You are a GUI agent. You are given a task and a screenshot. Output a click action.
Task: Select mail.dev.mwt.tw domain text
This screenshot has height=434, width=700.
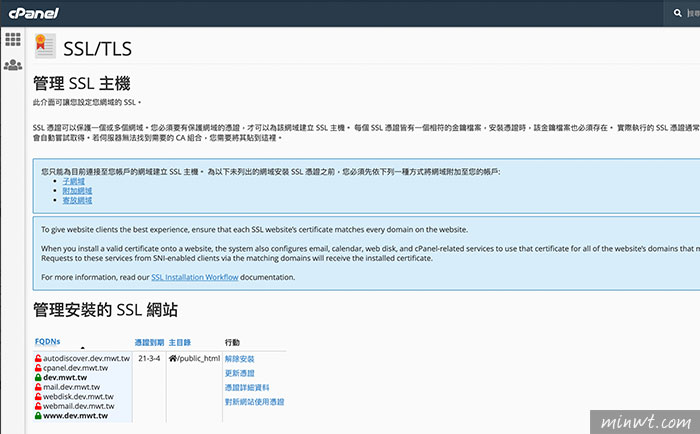(71, 387)
